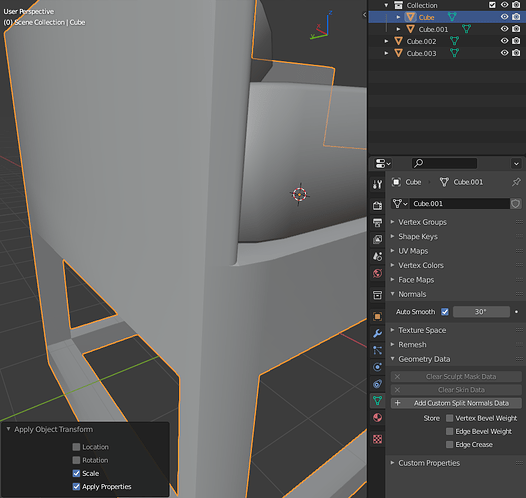
Task: Enable Rotation in Apply Object Transform
Action: point(76,460)
